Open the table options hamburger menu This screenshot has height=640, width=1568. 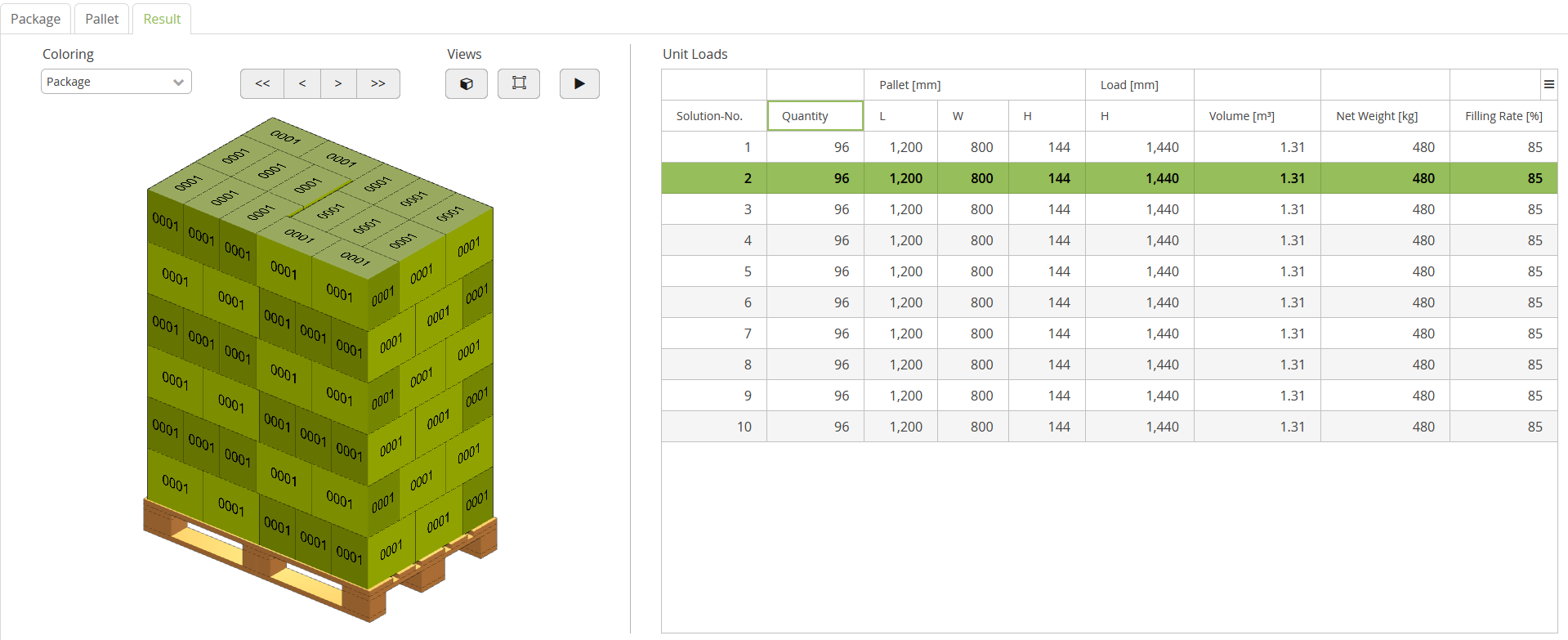pyautogui.click(x=1548, y=84)
